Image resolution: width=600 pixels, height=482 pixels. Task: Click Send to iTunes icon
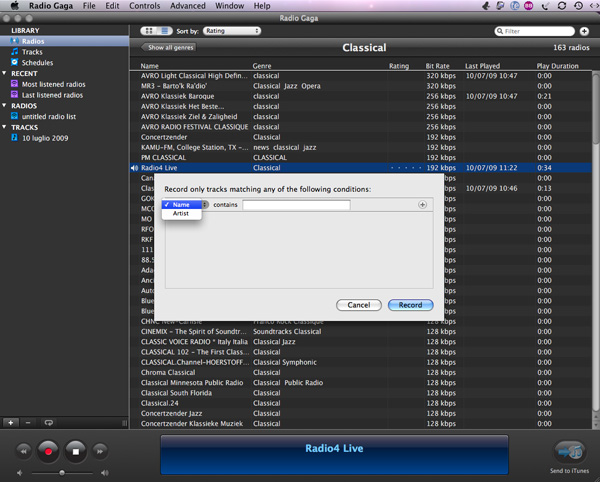coord(570,453)
